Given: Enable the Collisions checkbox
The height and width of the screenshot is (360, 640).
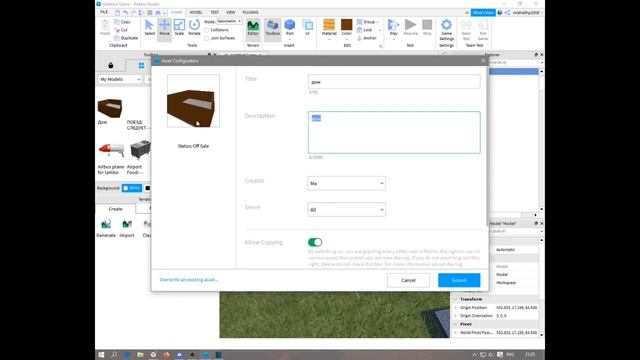Looking at the screenshot, I should tap(207, 30).
